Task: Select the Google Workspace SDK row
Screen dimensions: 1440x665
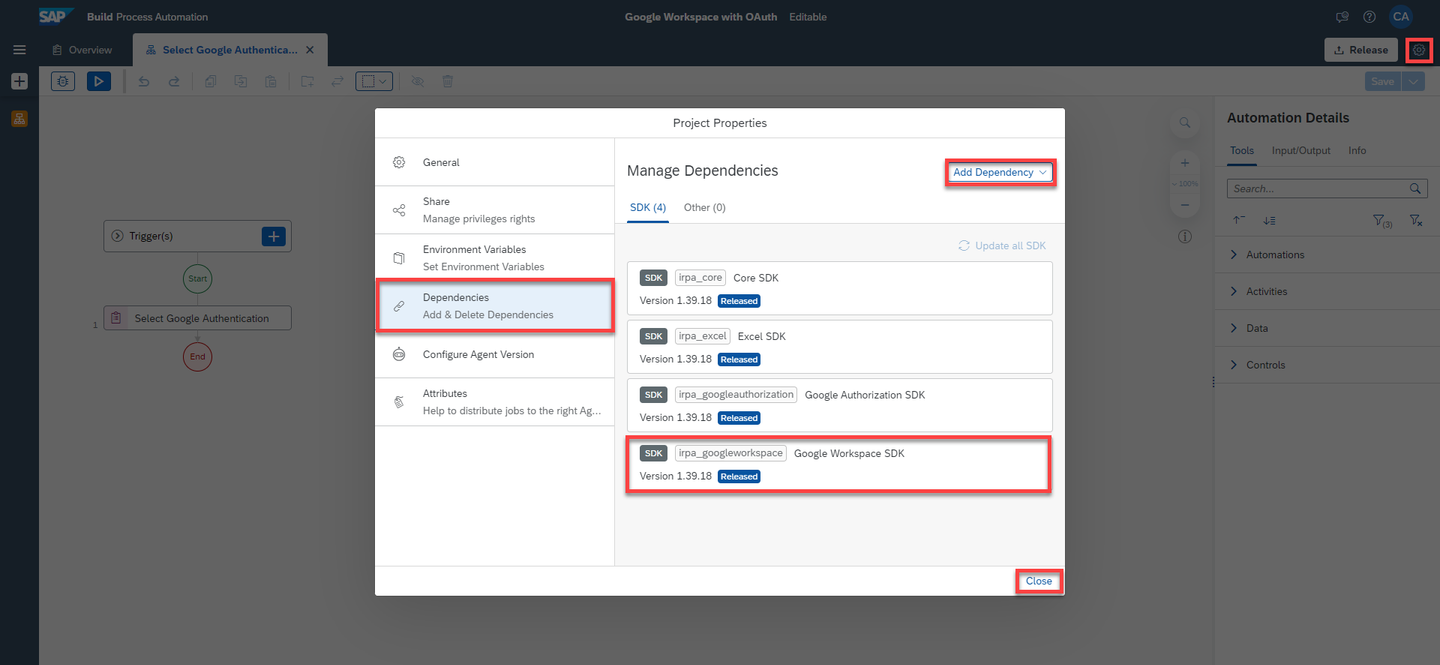Action: click(x=840, y=464)
